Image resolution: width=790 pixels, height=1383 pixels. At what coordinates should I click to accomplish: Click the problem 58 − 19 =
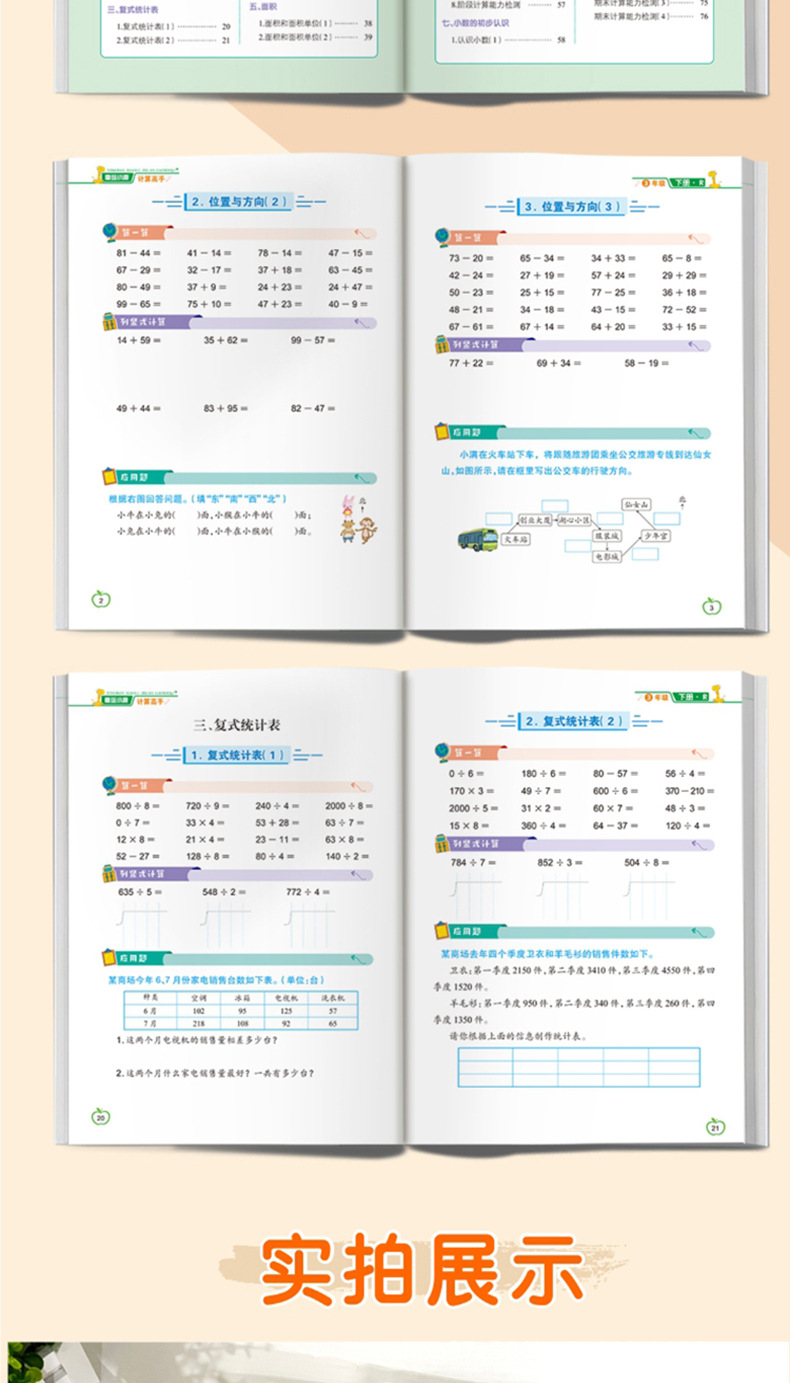645,363
